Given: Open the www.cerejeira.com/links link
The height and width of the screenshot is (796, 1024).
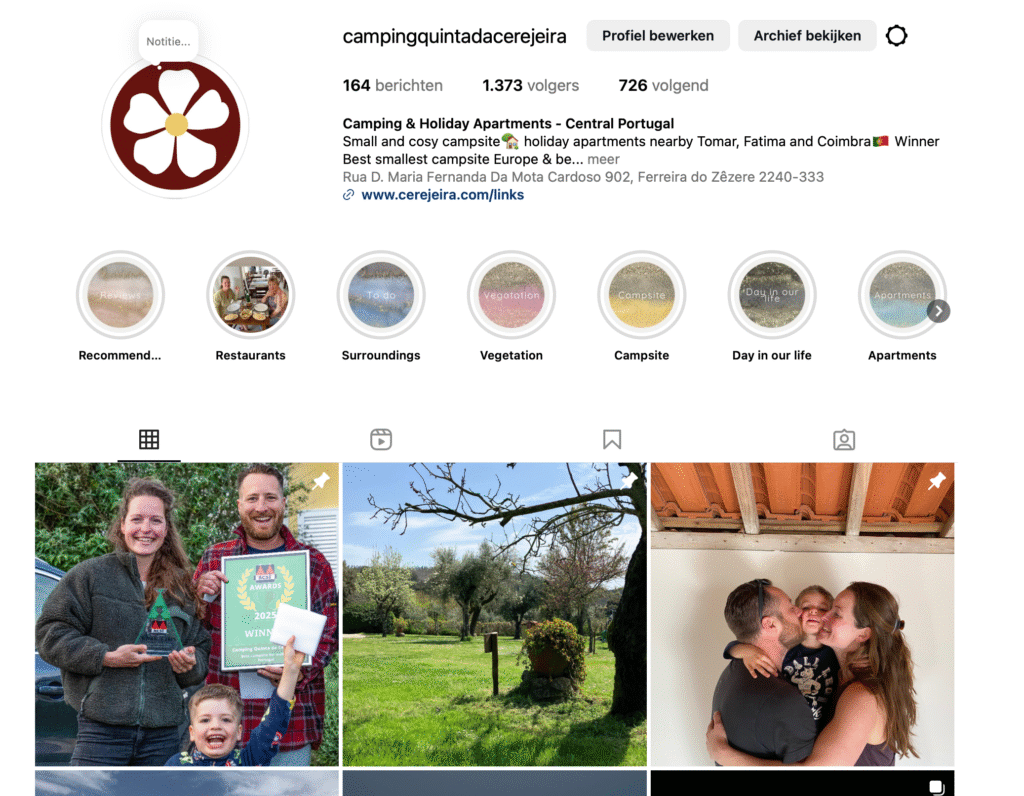Looking at the screenshot, I should tap(442, 195).
